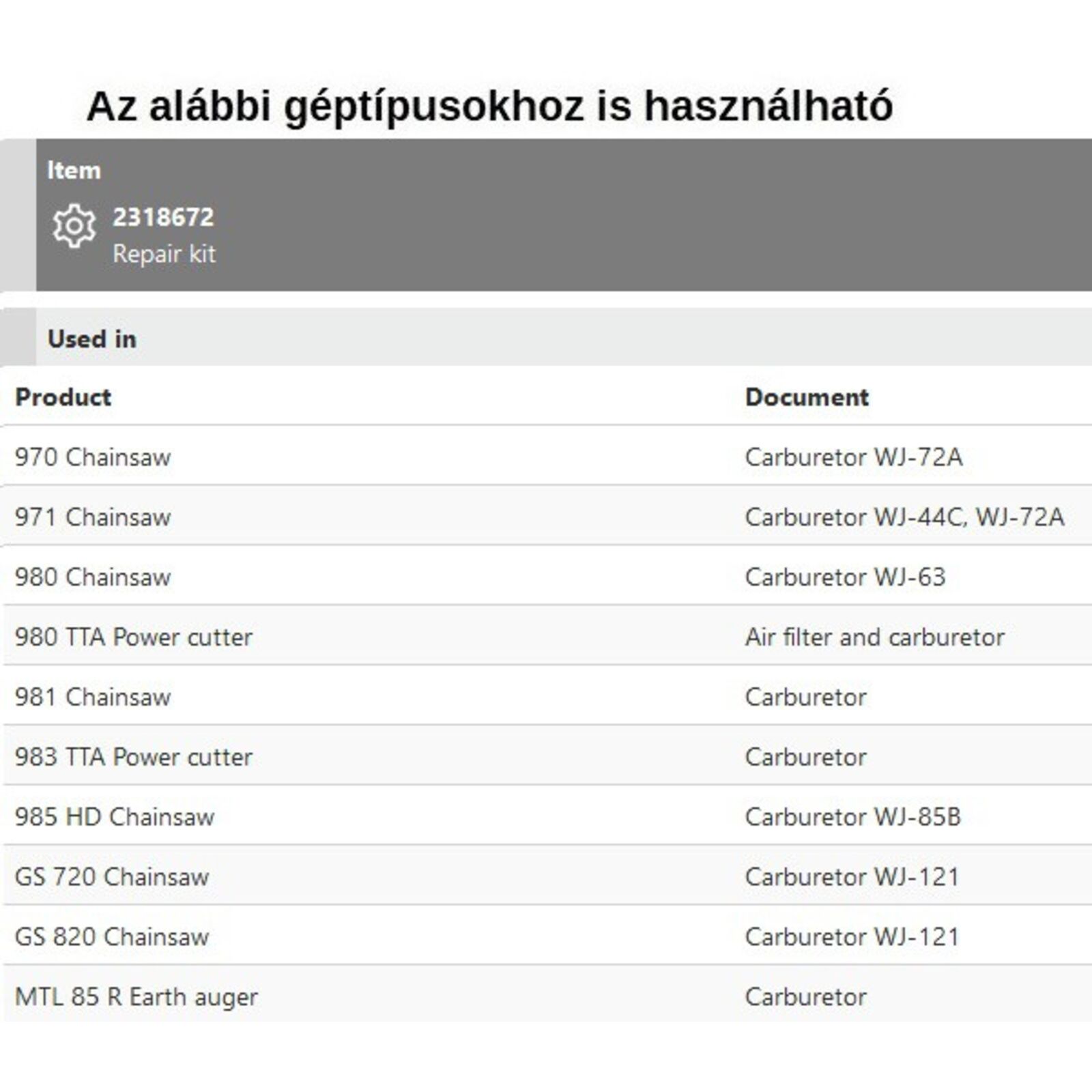The width and height of the screenshot is (1092, 1092).
Task: Click the Product column header
Action: click(x=63, y=397)
